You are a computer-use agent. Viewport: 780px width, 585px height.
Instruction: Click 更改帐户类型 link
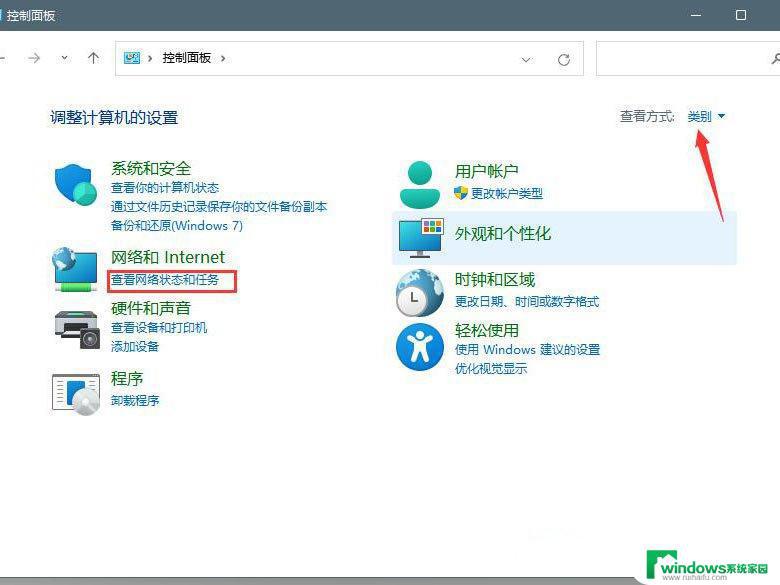tap(507, 193)
